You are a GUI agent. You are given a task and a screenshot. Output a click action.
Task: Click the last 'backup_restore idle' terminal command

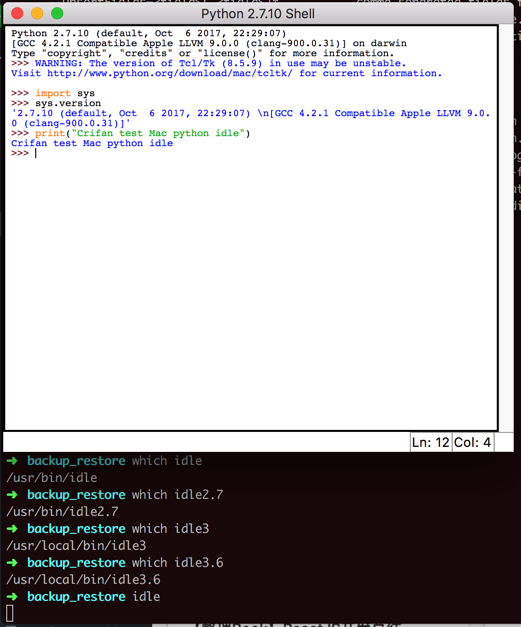[x=94, y=597]
